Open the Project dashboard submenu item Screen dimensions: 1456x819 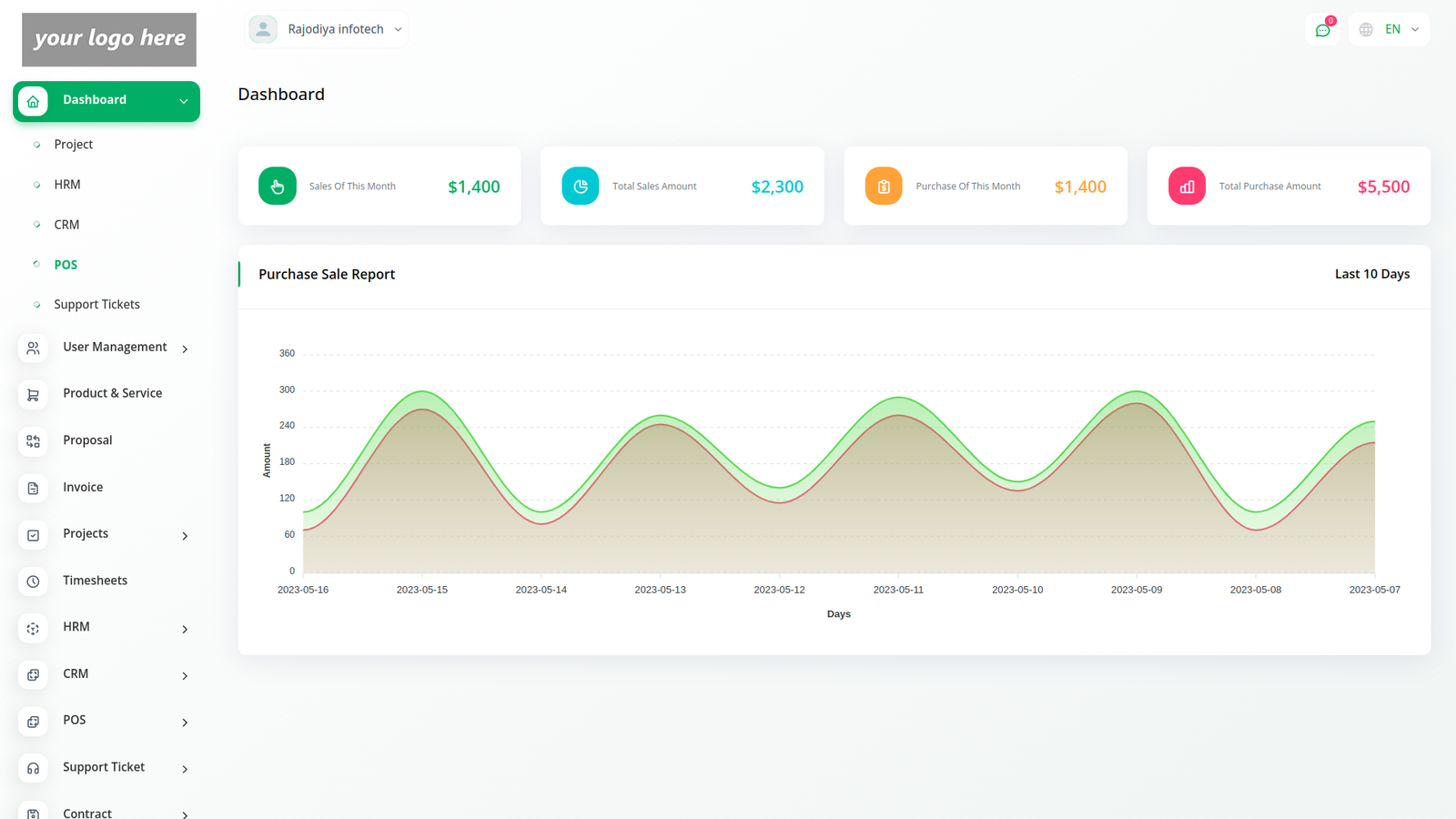click(73, 145)
